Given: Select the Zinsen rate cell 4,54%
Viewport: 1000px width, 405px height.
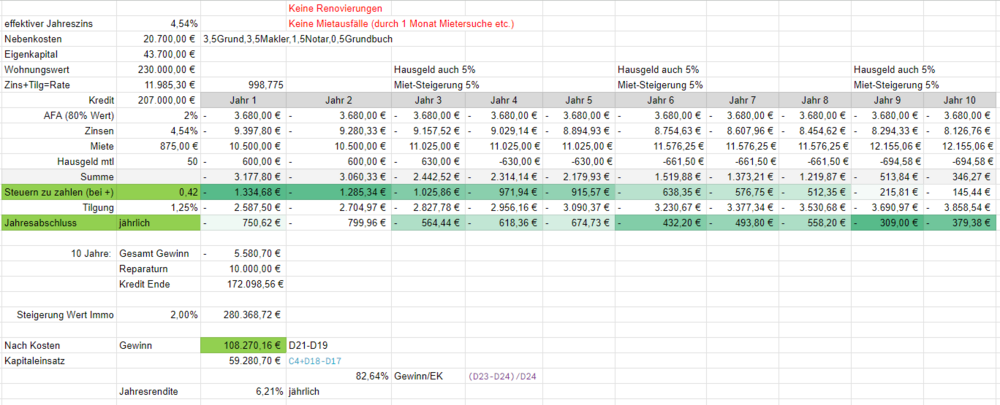Looking at the screenshot, I should click(185, 131).
